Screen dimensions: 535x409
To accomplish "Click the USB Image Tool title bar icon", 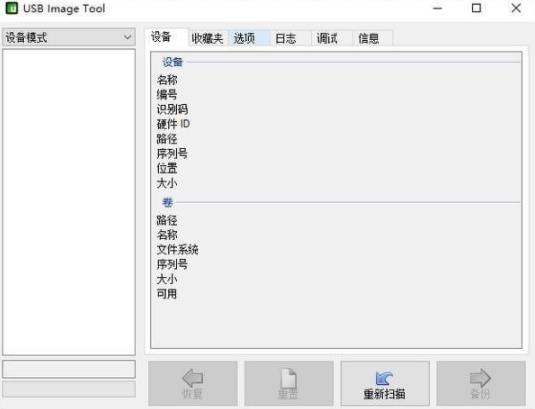I will click(x=11, y=8).
